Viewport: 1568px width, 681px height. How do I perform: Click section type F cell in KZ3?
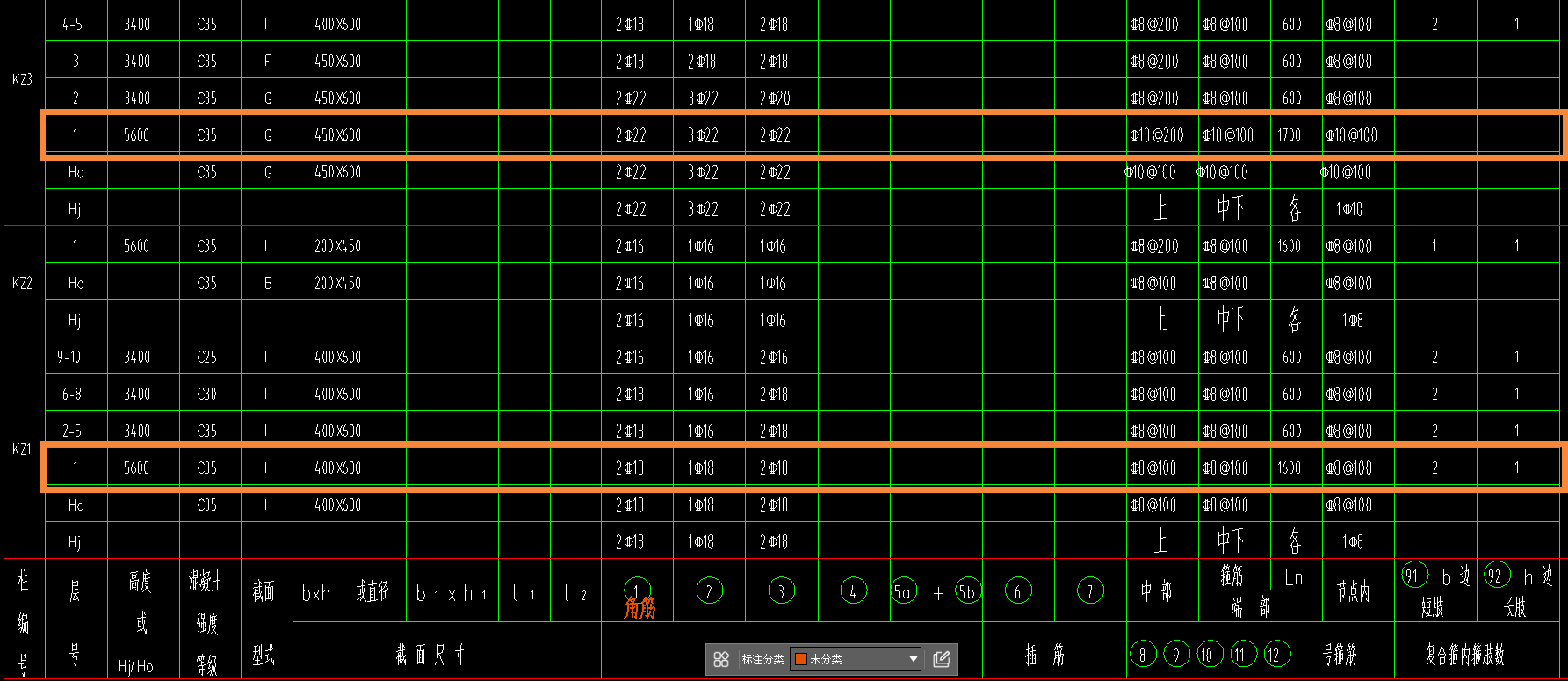point(267,62)
